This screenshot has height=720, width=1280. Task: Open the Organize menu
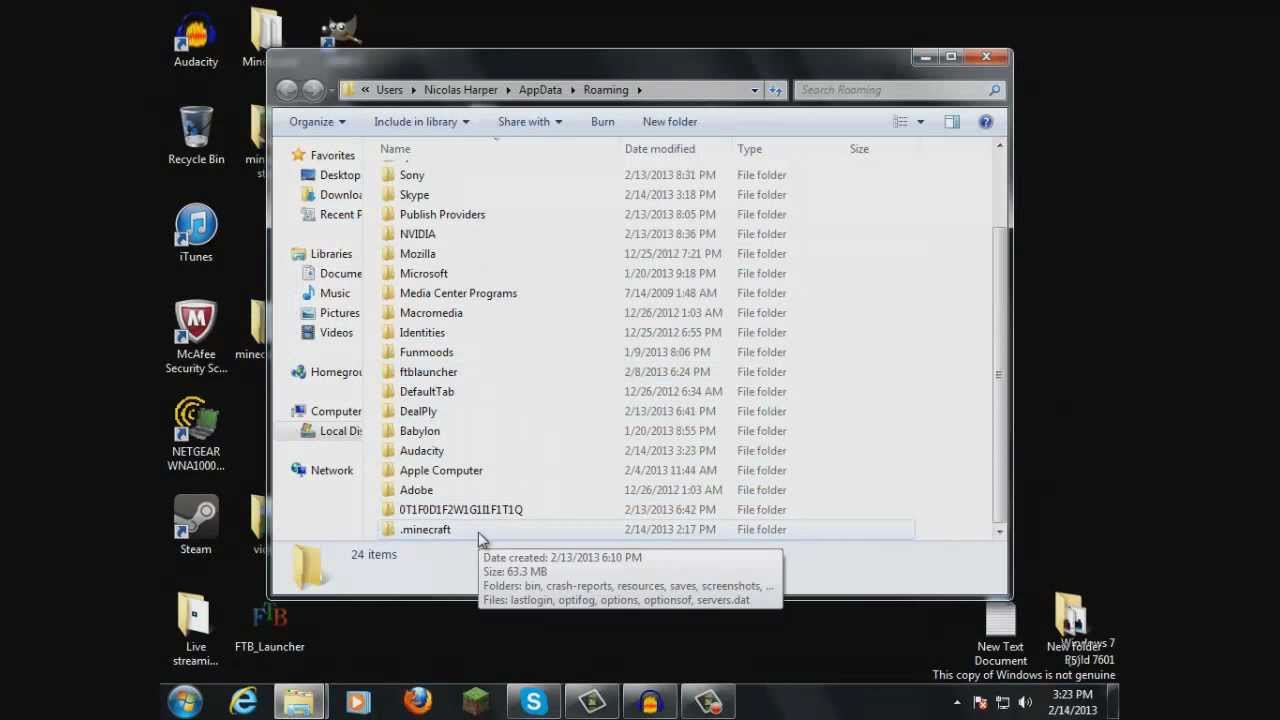317,122
